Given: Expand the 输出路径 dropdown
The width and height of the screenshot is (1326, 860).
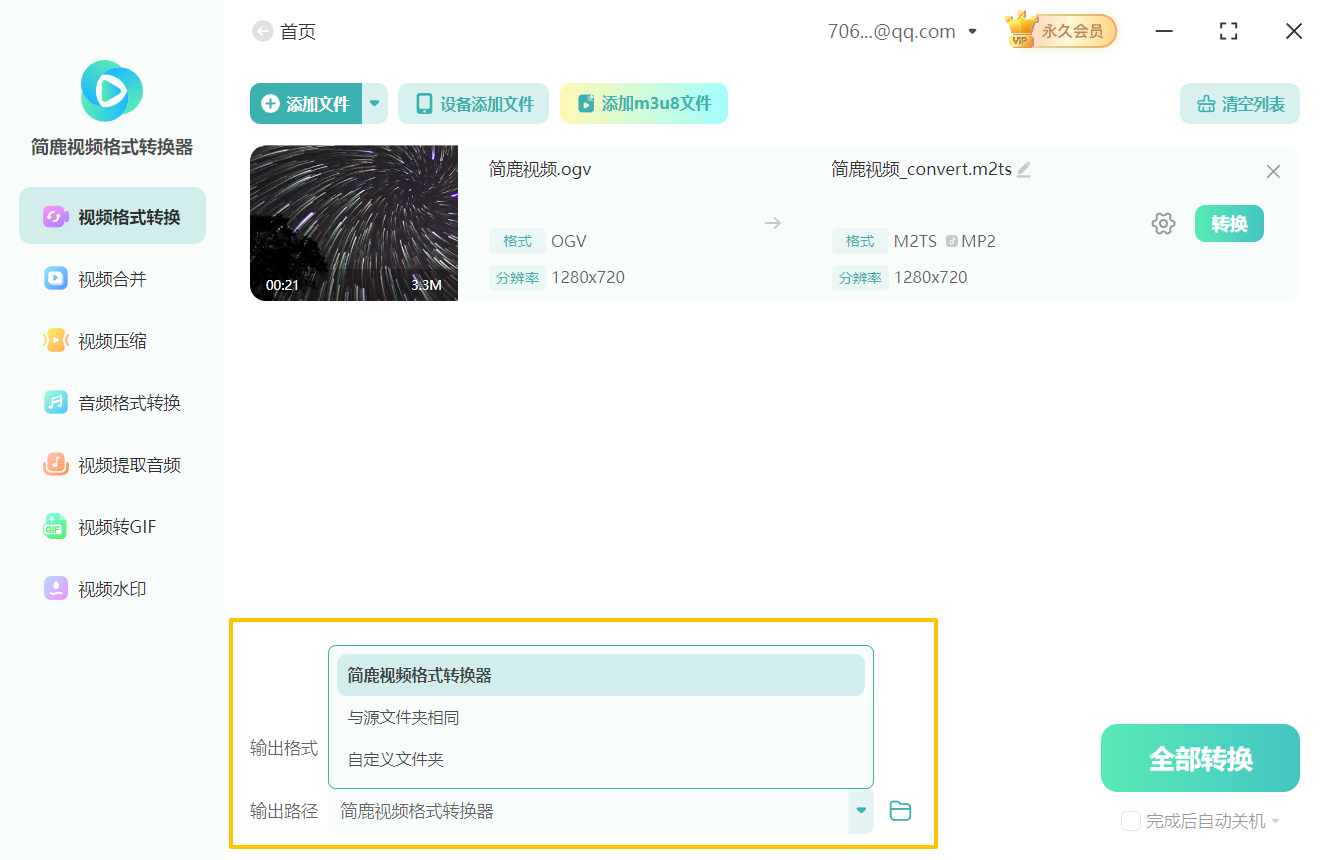Looking at the screenshot, I should point(859,811).
